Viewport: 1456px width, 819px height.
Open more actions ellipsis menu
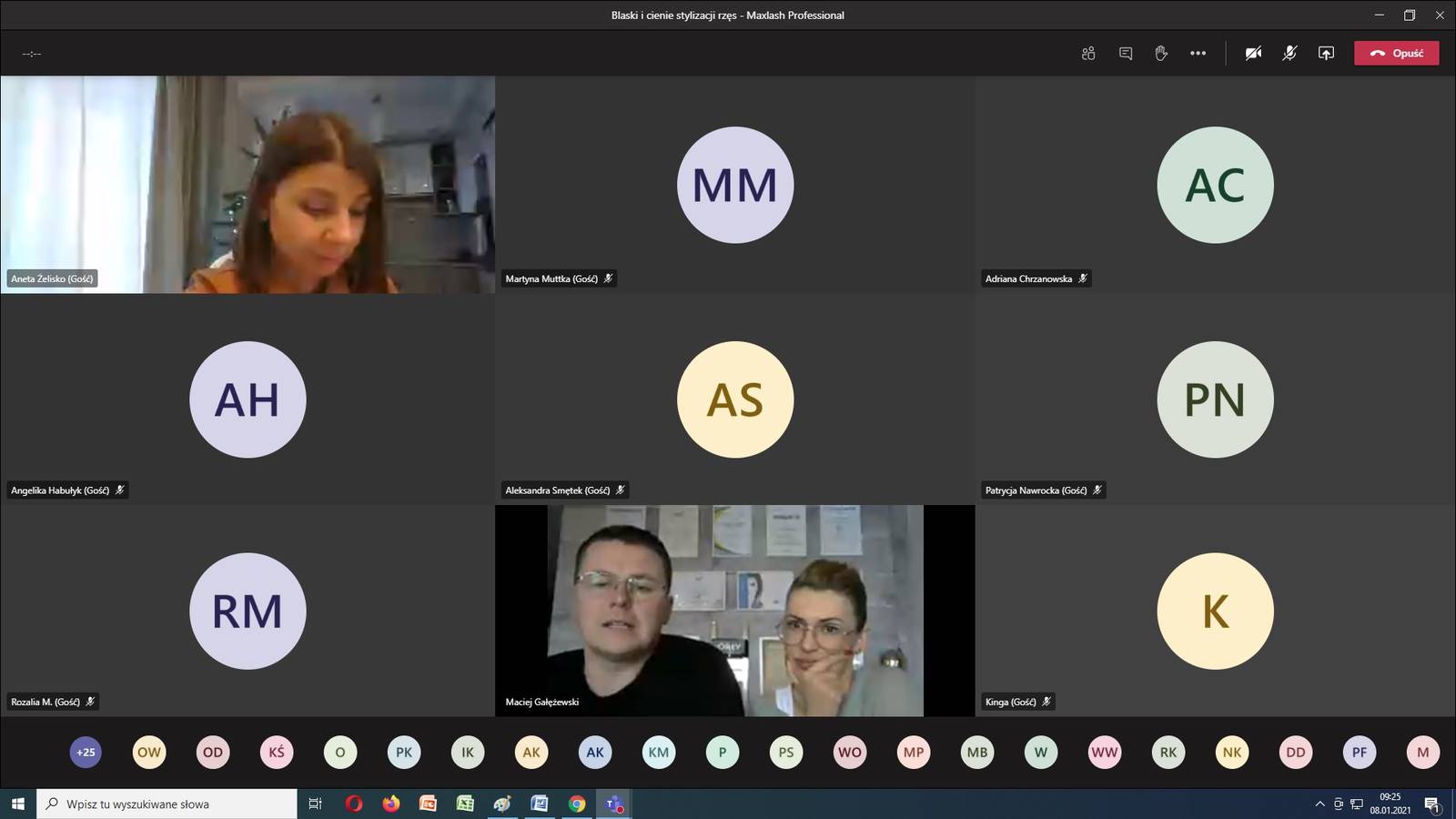(1198, 54)
